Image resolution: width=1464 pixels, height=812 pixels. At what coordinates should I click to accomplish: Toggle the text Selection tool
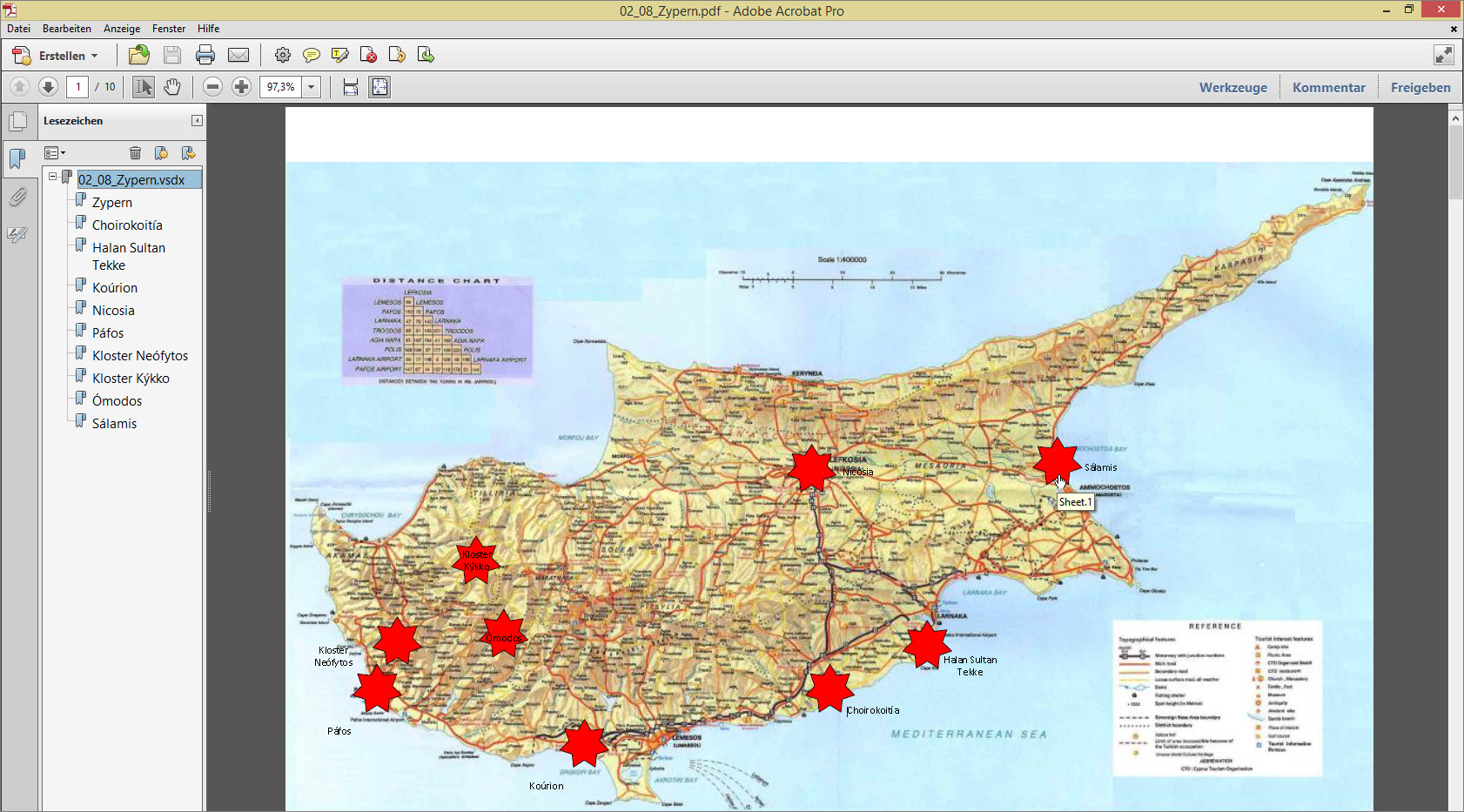pyautogui.click(x=144, y=87)
